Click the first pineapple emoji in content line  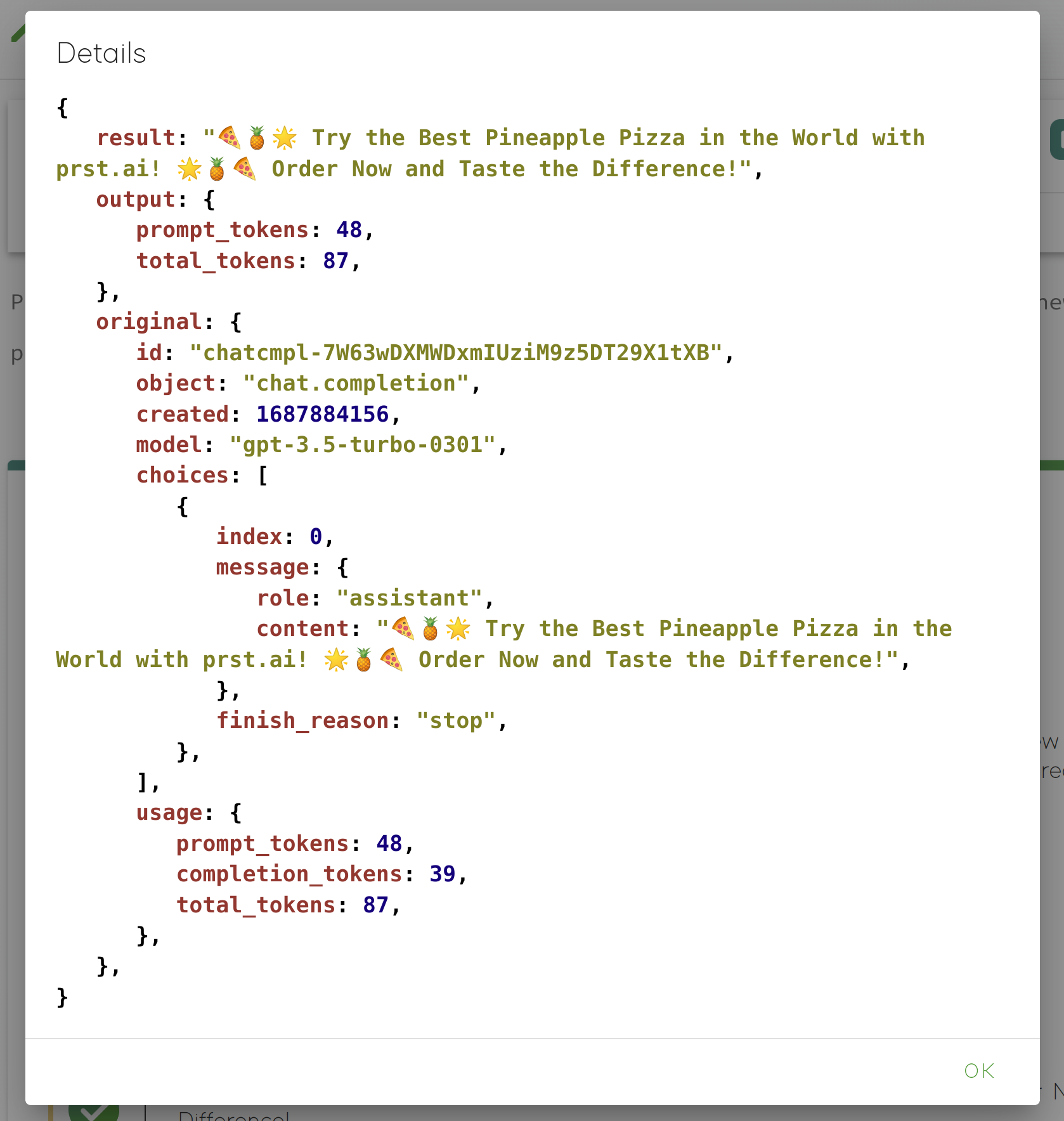[x=431, y=628]
